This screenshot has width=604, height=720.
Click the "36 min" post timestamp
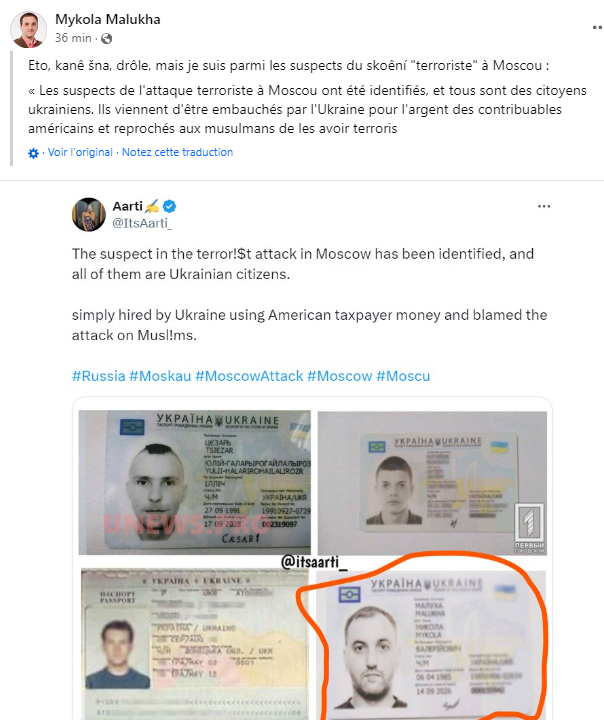[73, 38]
